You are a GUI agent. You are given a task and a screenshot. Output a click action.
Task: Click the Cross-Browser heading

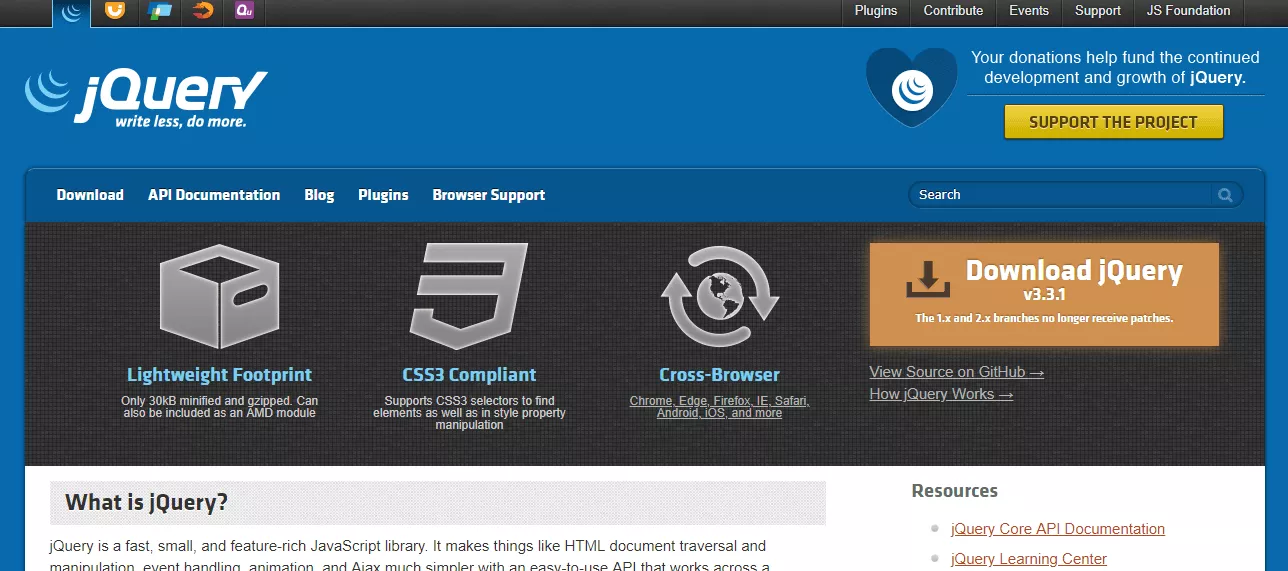pos(719,375)
